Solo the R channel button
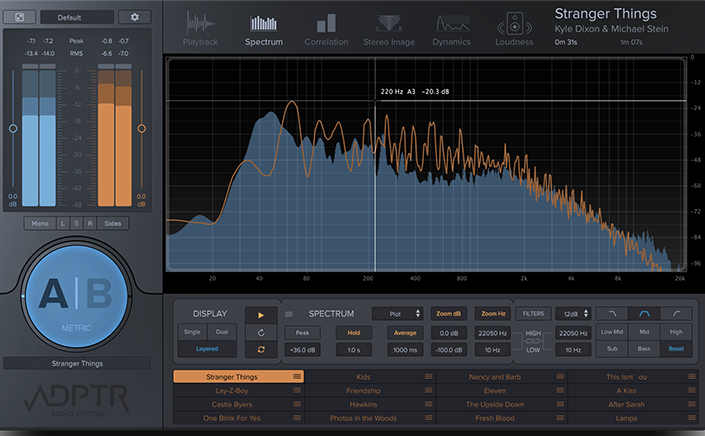705x436 pixels. tap(90, 223)
